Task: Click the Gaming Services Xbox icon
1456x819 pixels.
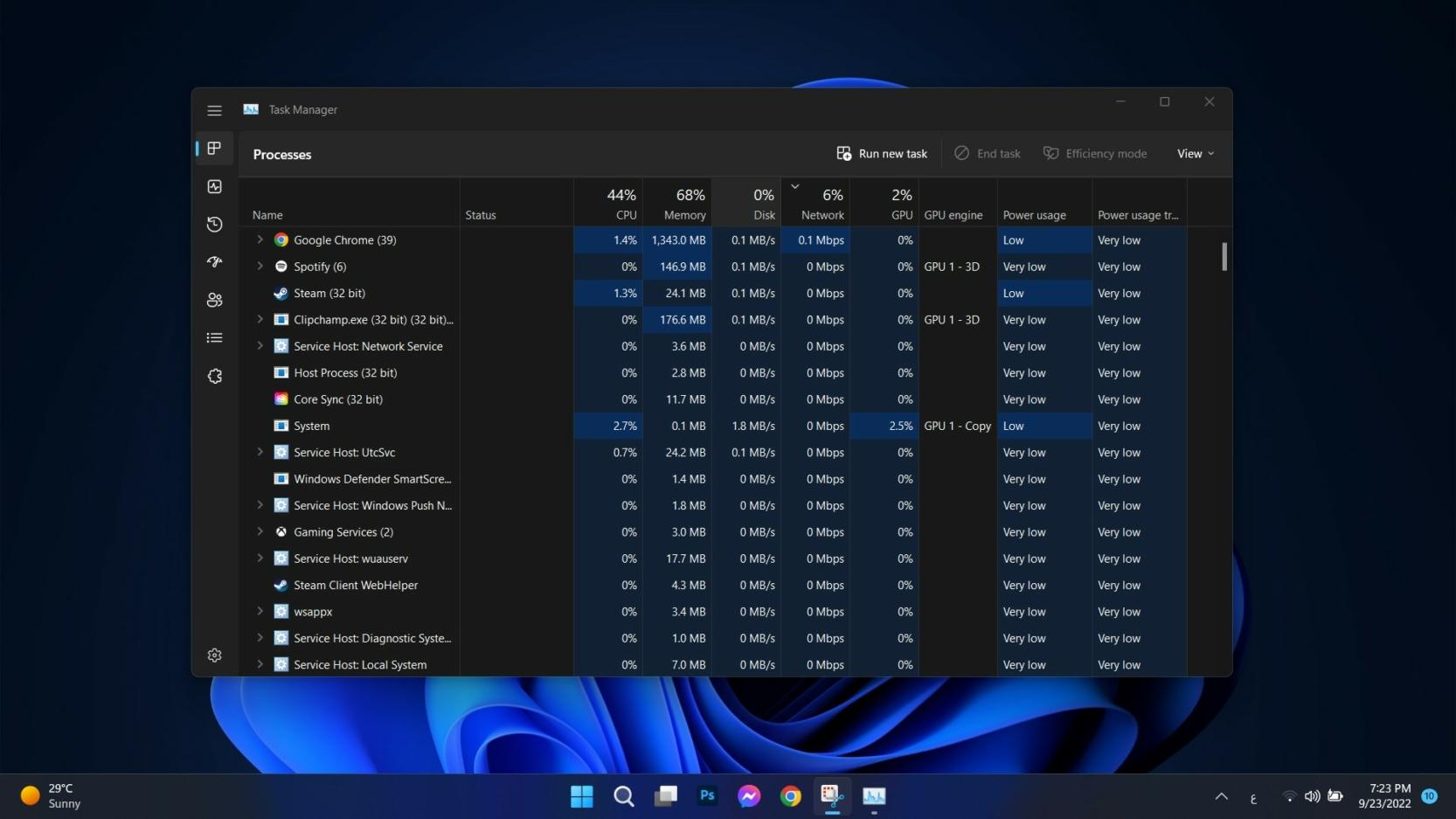Action: pos(281,531)
